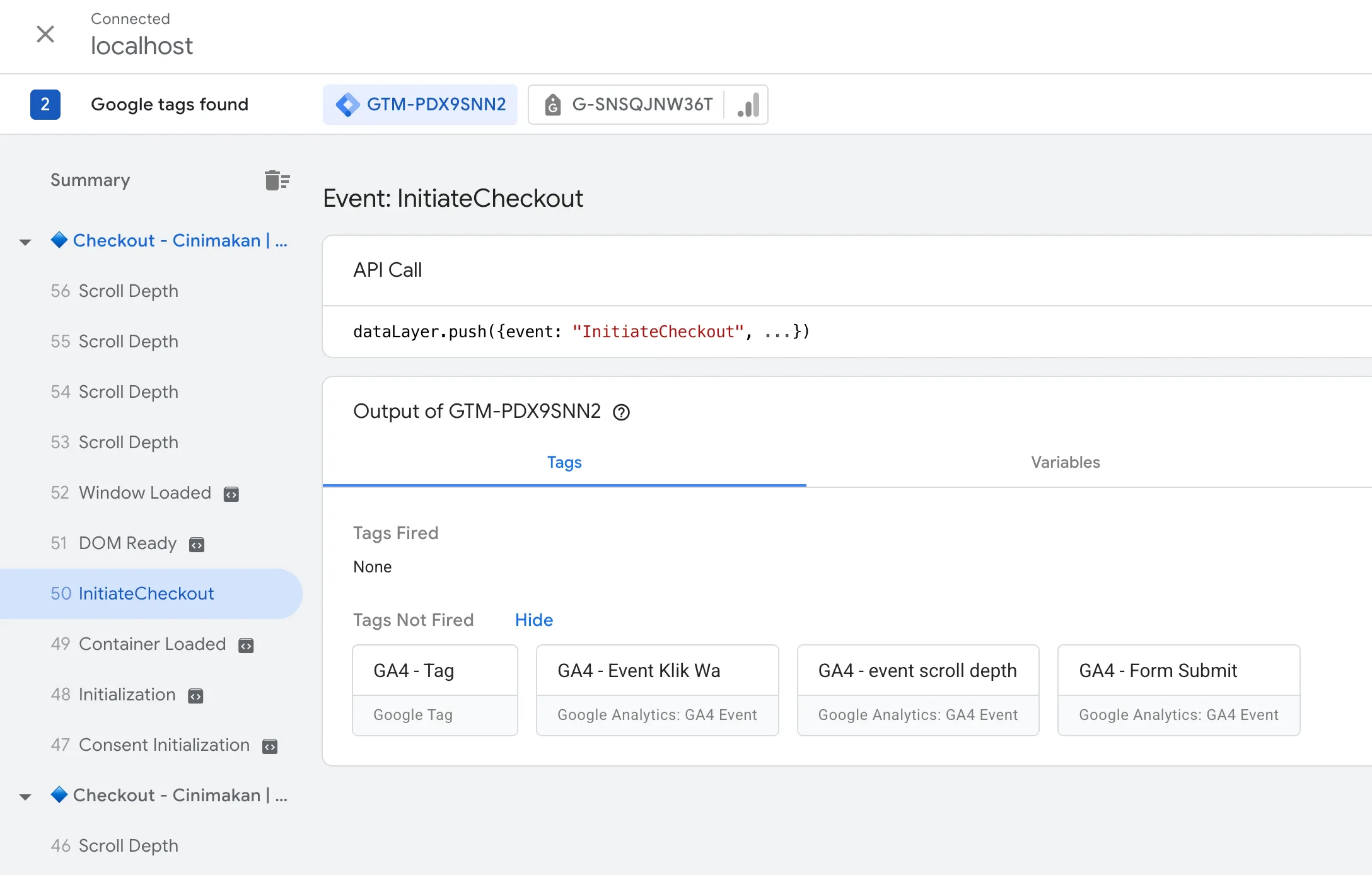Open the GA4 - Form Submit card
The image size is (1372, 875).
click(1179, 690)
